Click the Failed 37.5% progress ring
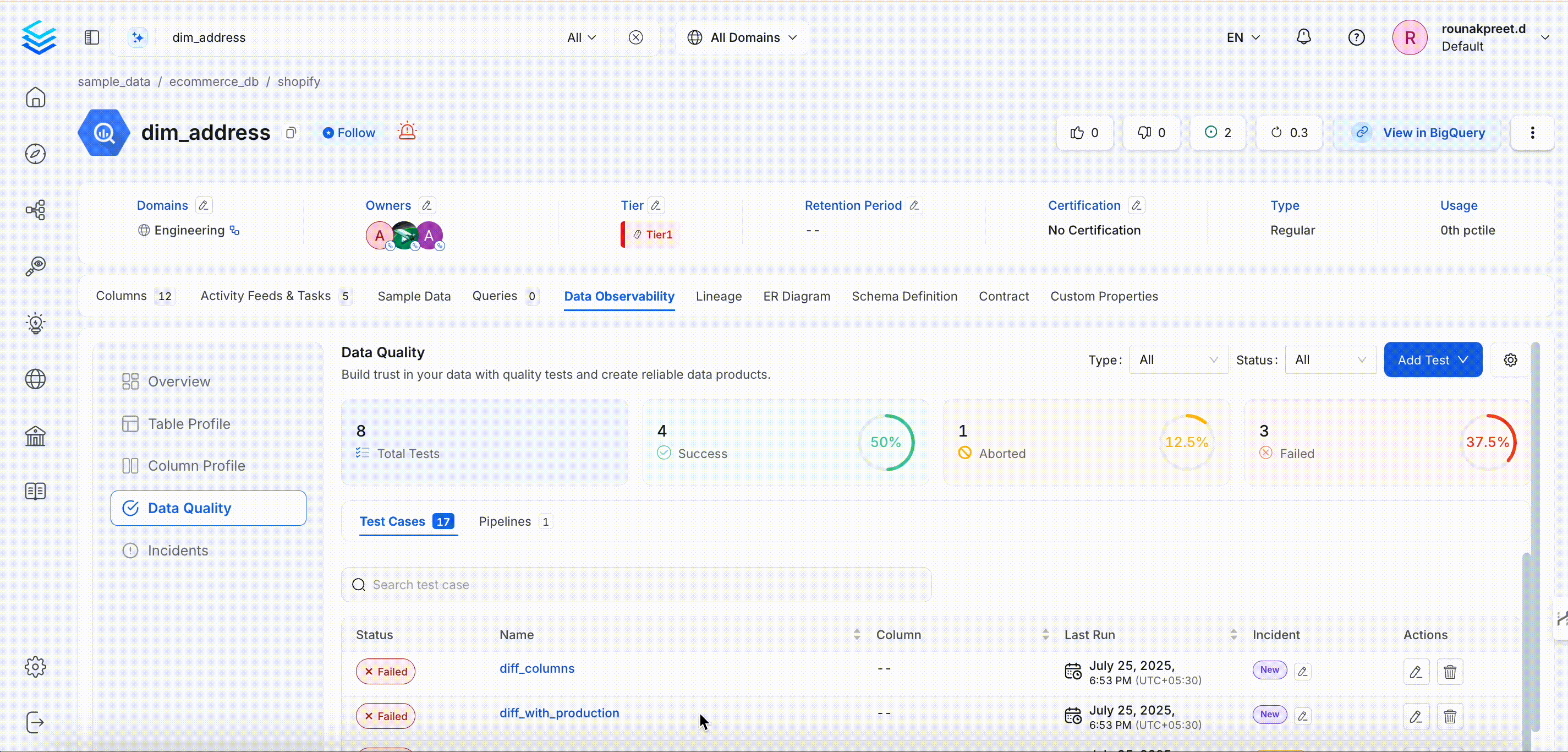The width and height of the screenshot is (1568, 752). pos(1488,442)
